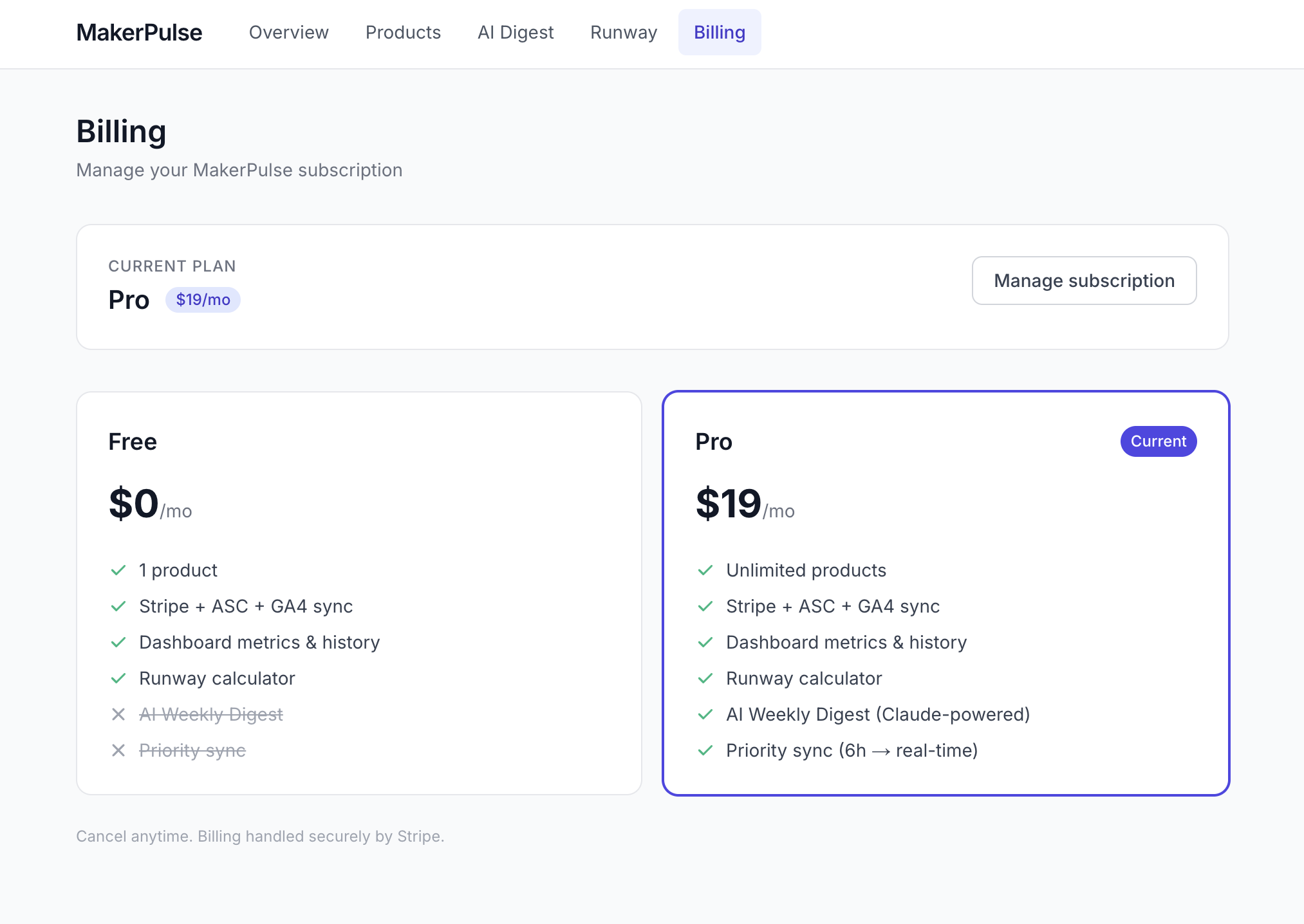Click the Pro plan's 'Dashboard metrics & history' text
Screen dimensions: 1304x924
tap(846, 643)
